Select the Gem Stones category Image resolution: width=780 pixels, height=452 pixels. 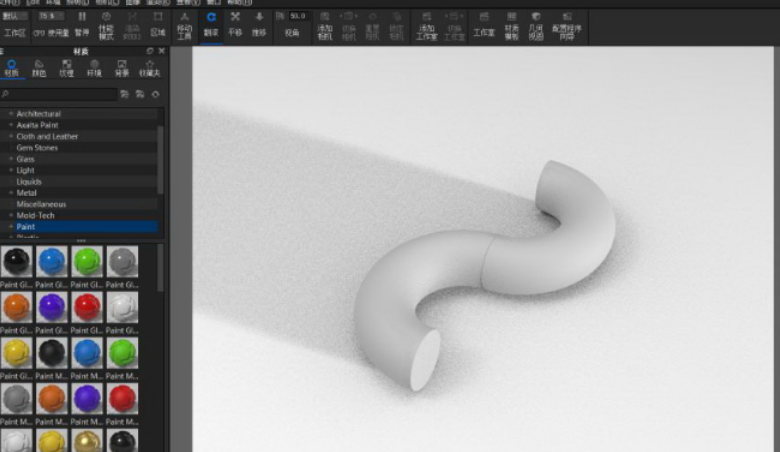37,148
